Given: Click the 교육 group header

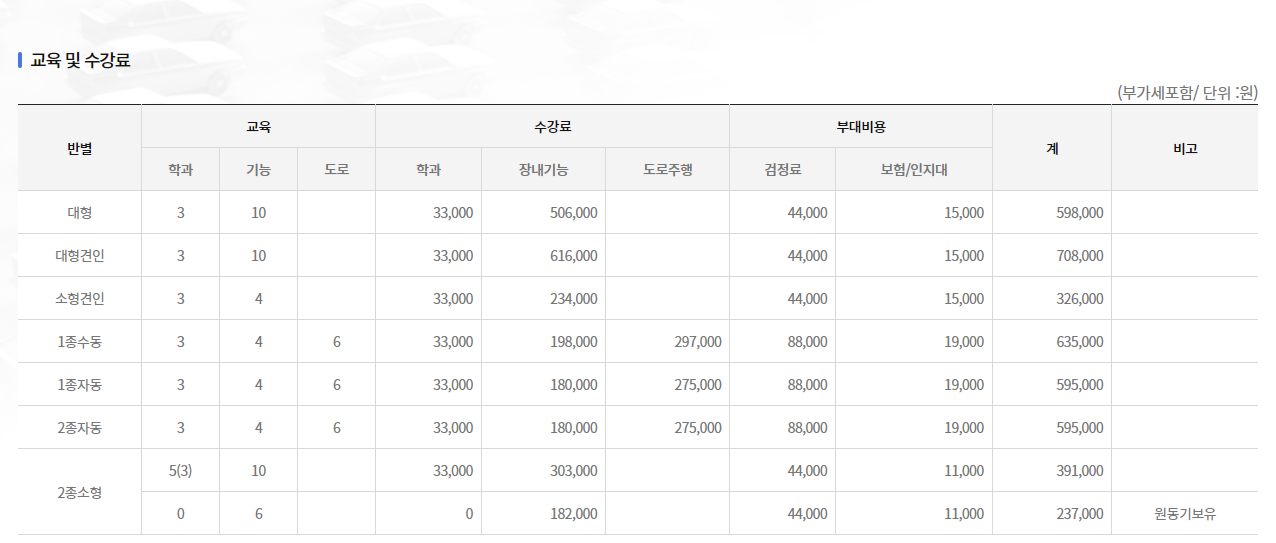Looking at the screenshot, I should tap(258, 127).
